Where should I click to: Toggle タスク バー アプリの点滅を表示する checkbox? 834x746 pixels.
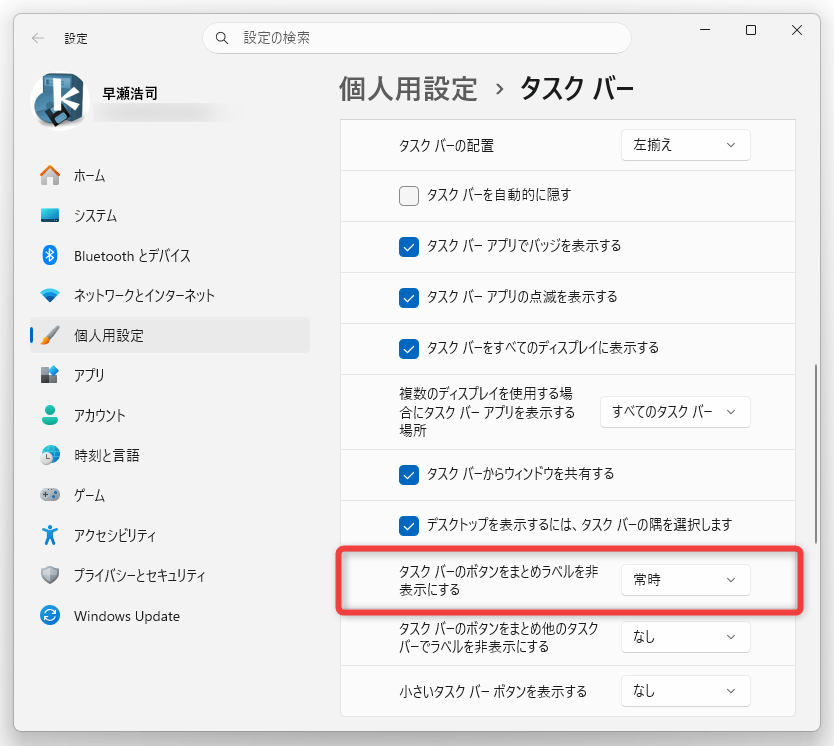[408, 298]
